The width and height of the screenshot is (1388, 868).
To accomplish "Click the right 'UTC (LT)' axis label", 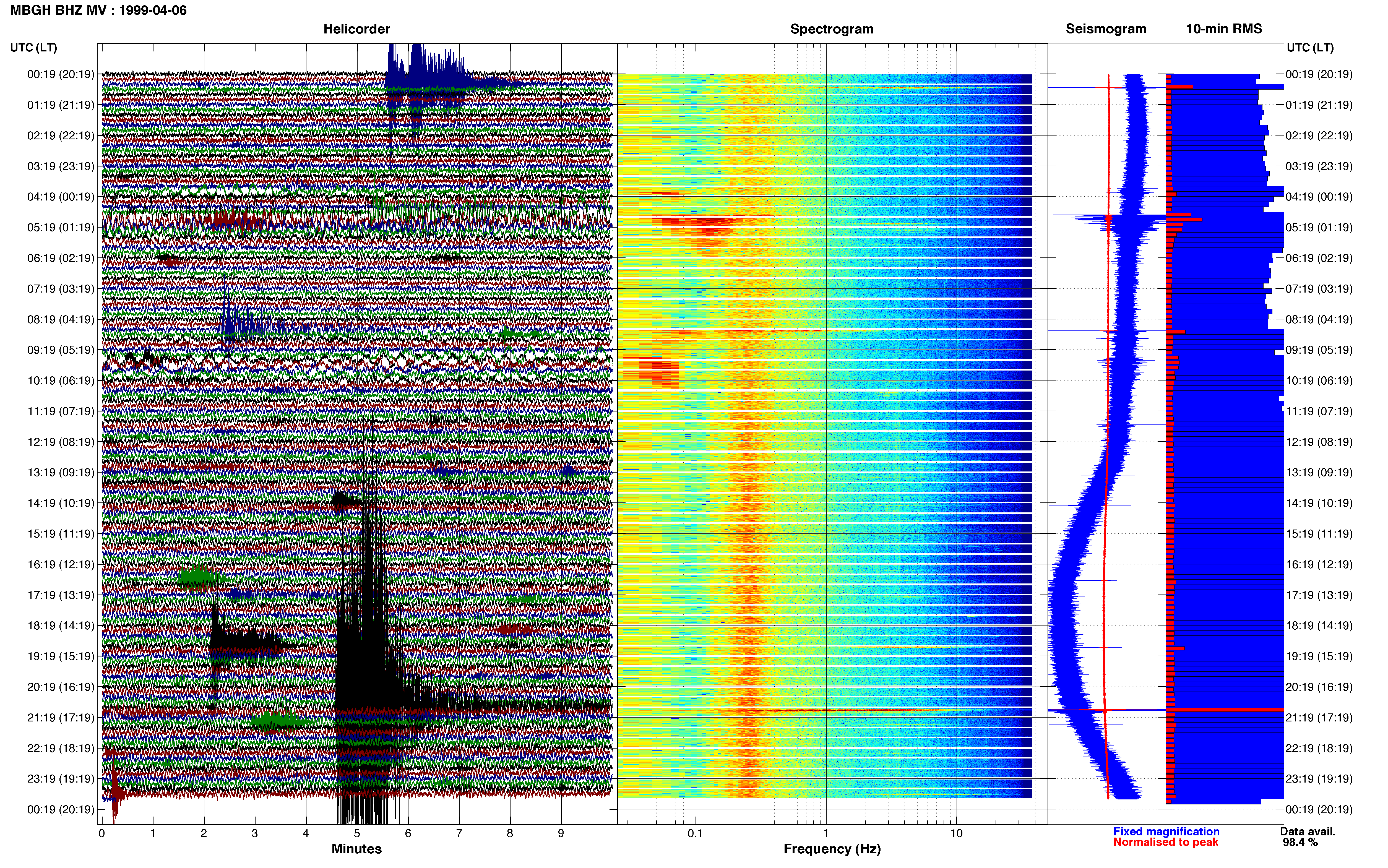I will click(x=1310, y=48).
